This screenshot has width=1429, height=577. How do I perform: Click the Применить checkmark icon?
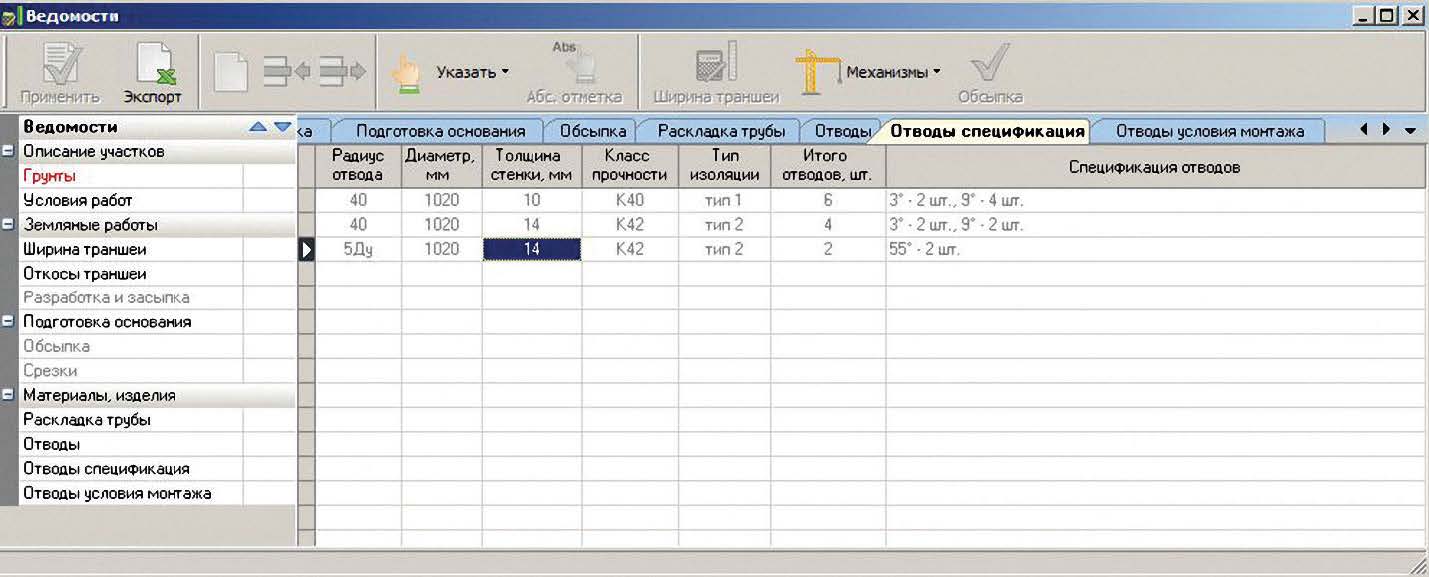[60, 66]
